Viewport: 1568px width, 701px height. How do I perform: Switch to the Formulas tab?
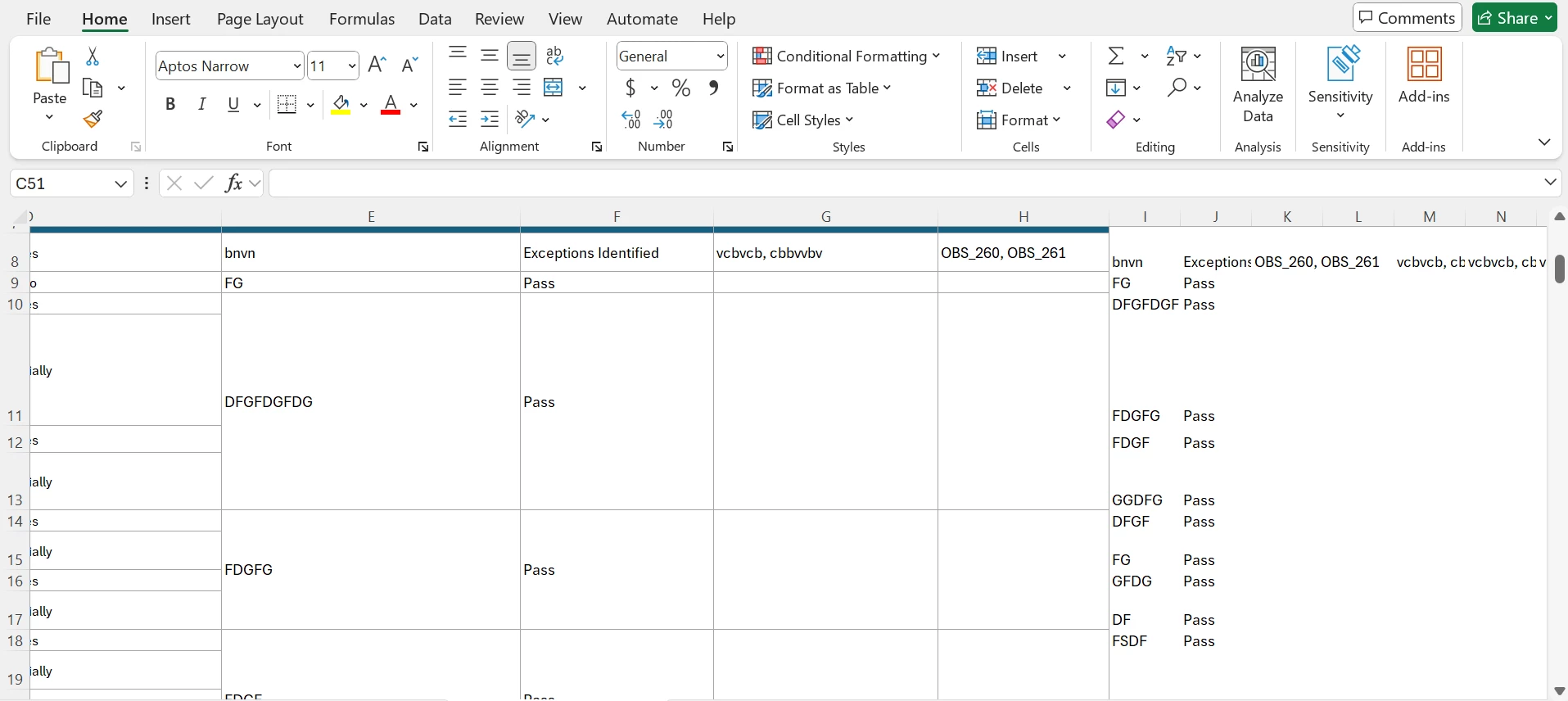click(x=362, y=19)
